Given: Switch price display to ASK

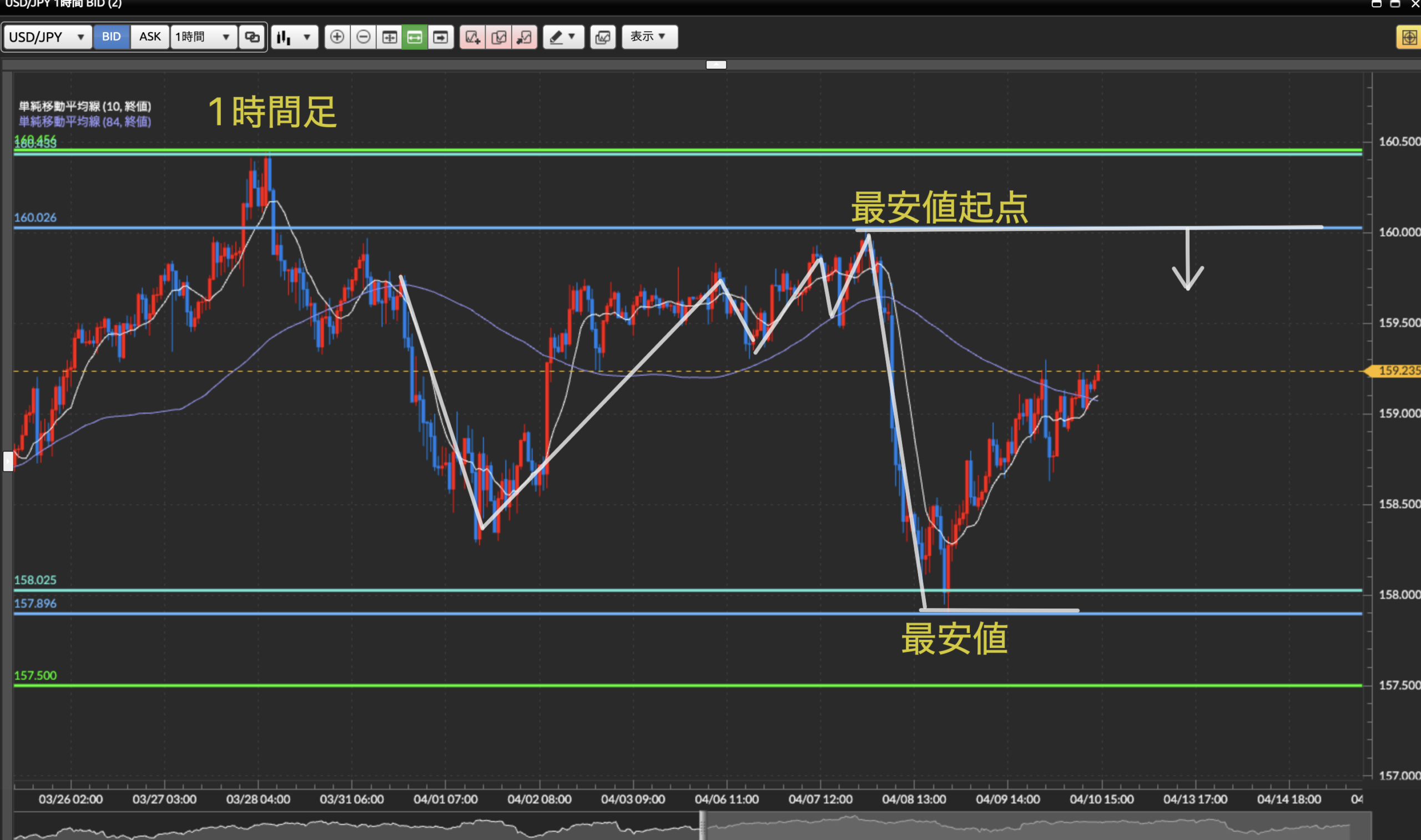Looking at the screenshot, I should tap(149, 37).
